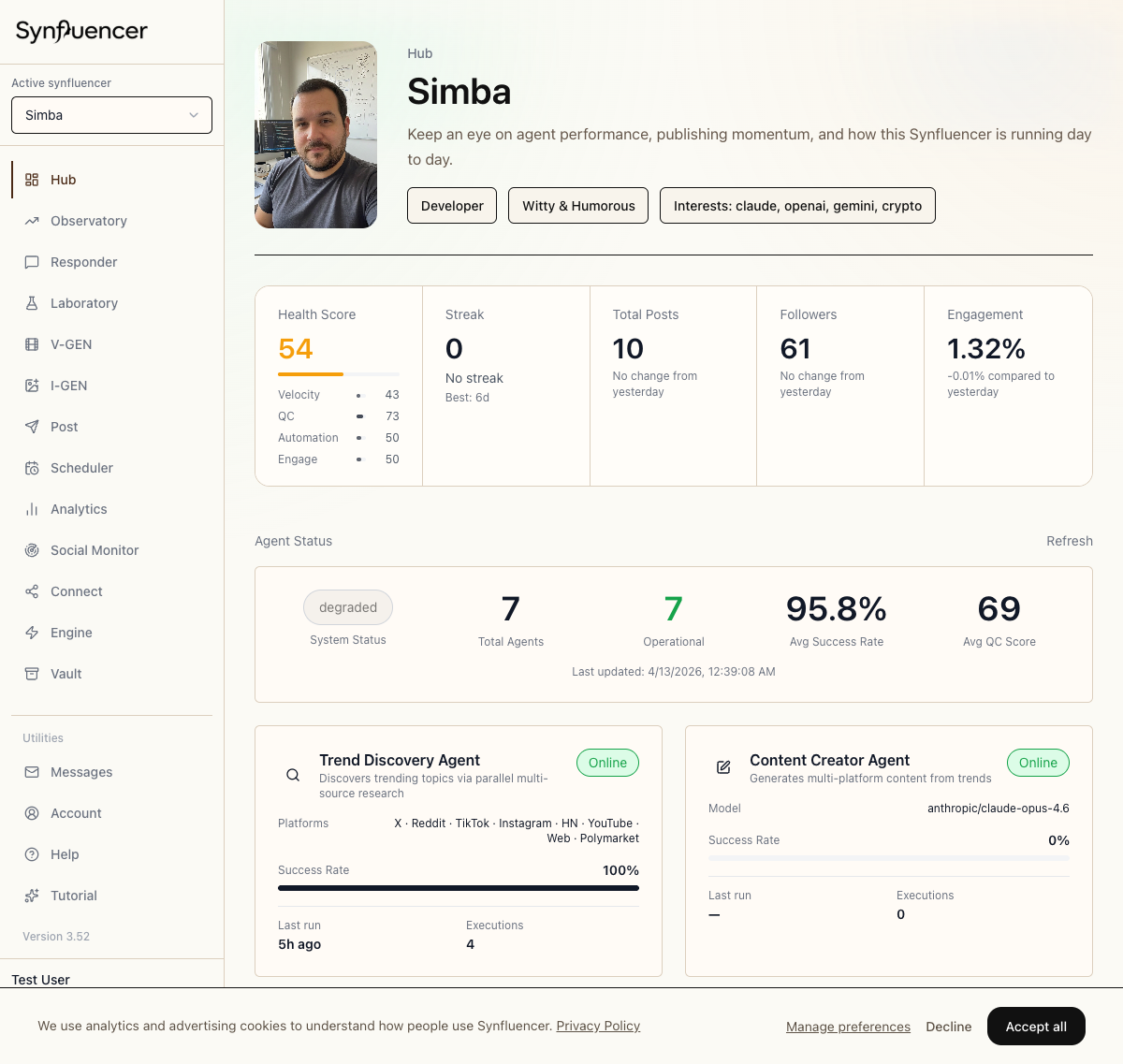Screen dimensions: 1123x1064
Task: Open the Privacy Policy link
Action: [x=598, y=1026]
